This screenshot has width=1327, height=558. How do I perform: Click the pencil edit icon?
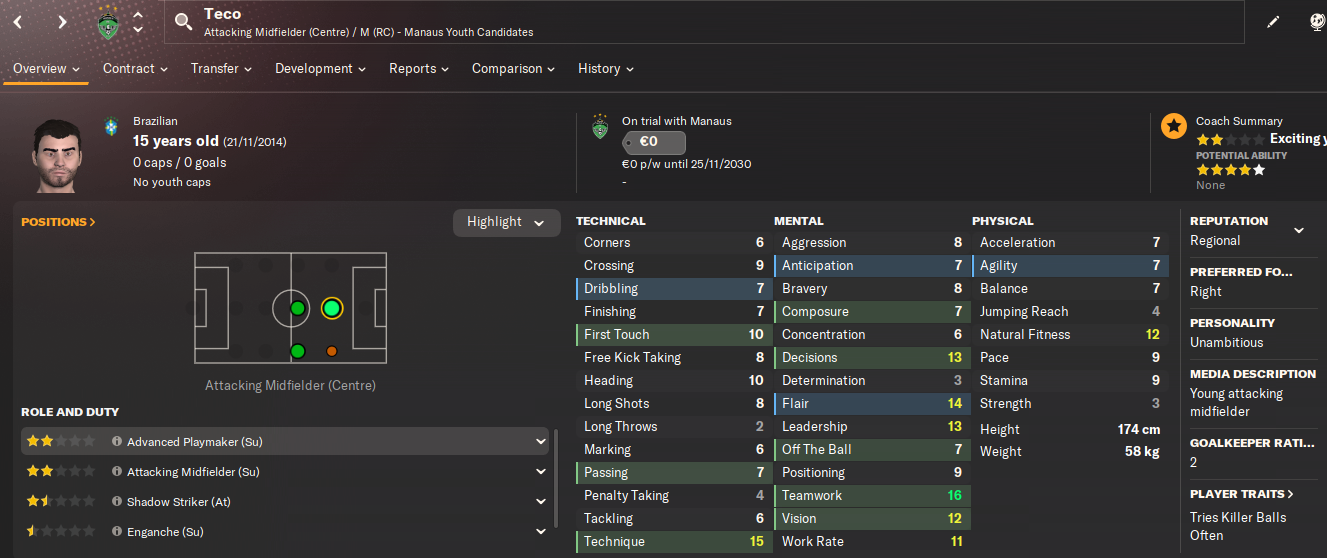(x=1273, y=22)
